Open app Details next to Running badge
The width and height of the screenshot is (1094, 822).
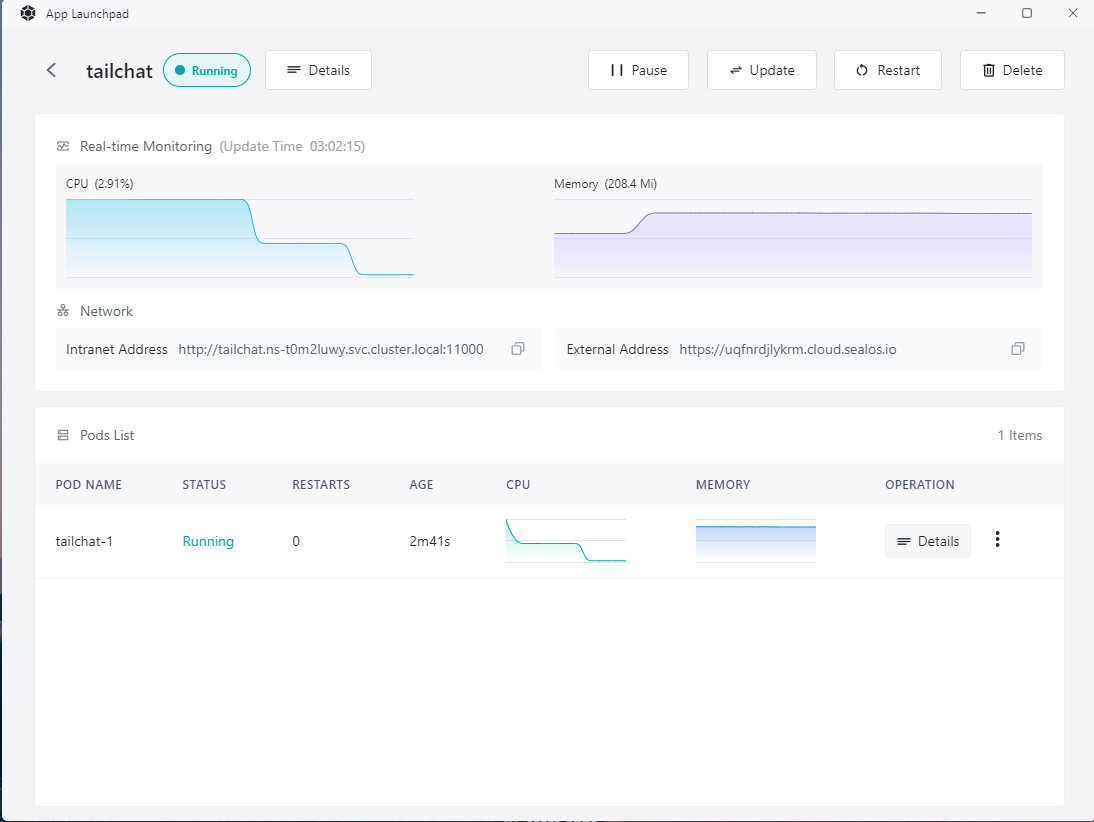318,70
